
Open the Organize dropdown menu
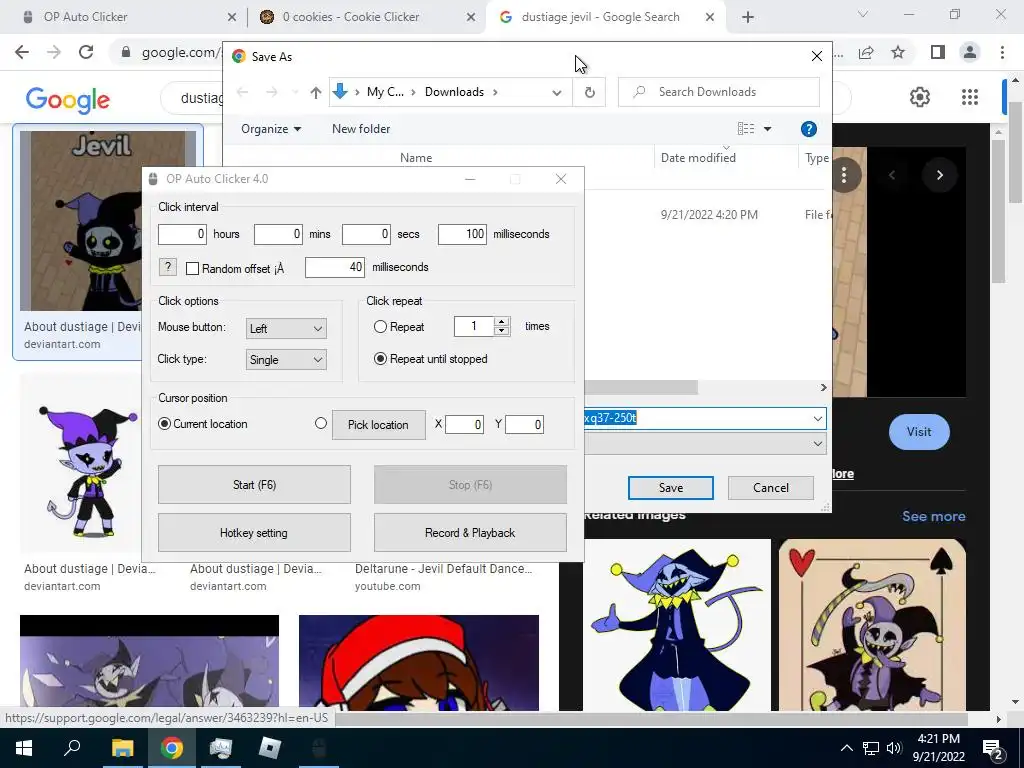[x=271, y=129]
